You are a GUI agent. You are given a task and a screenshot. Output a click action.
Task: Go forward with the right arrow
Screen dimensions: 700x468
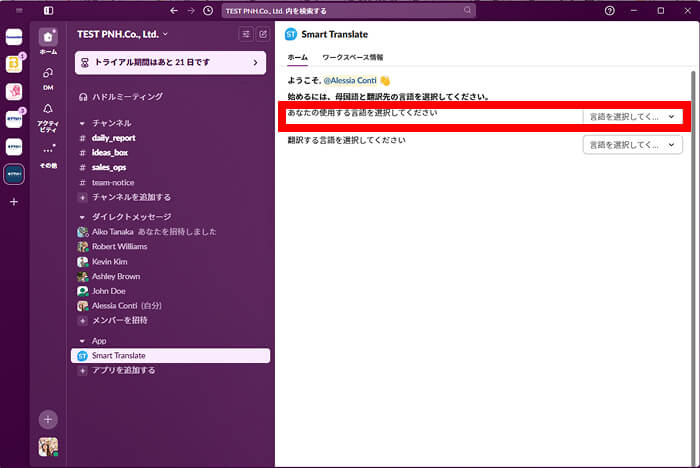click(191, 11)
